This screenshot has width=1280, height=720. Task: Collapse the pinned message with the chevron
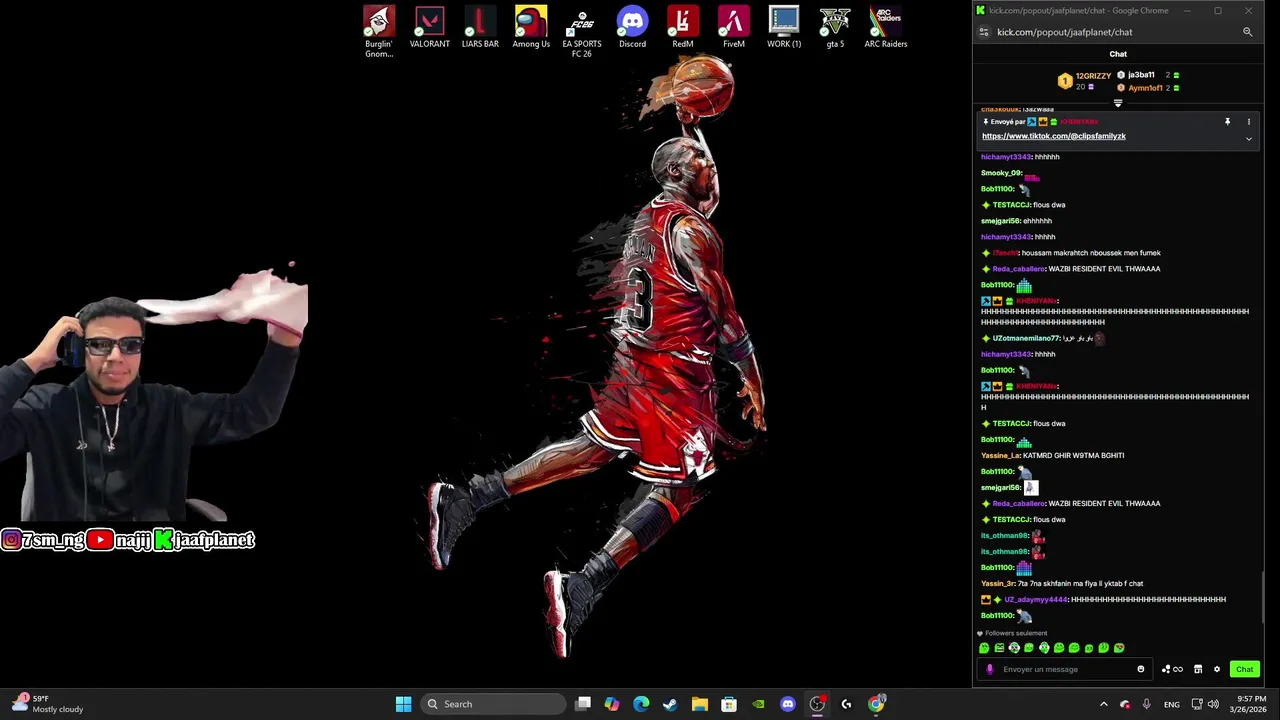(1248, 139)
